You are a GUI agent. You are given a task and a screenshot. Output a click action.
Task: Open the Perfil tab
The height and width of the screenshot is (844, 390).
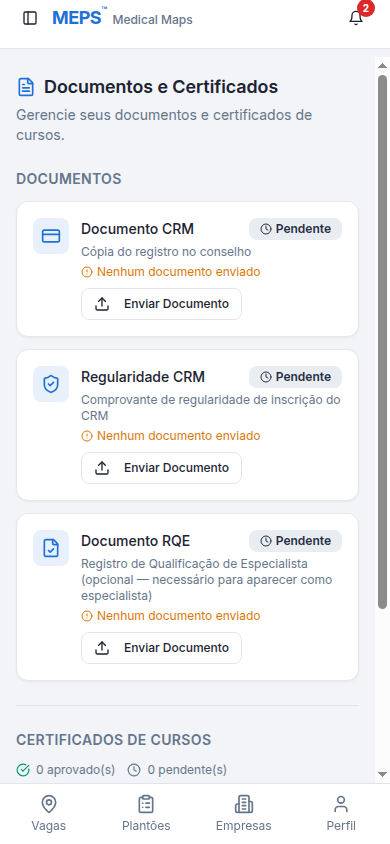pyautogui.click(x=341, y=814)
